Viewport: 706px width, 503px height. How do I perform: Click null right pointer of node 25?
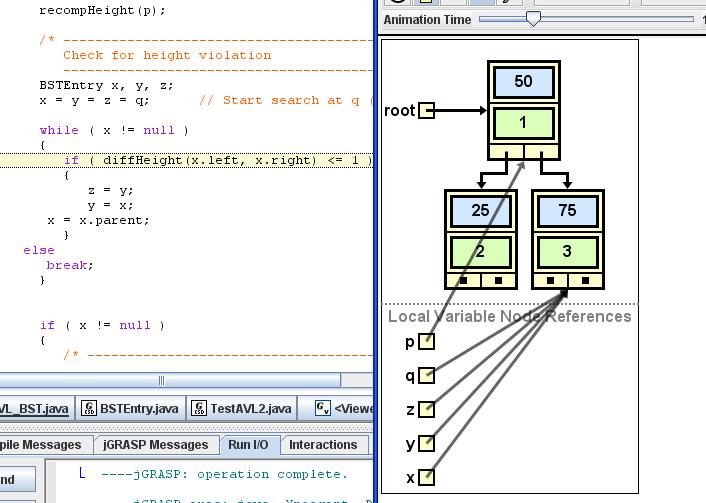498,281
